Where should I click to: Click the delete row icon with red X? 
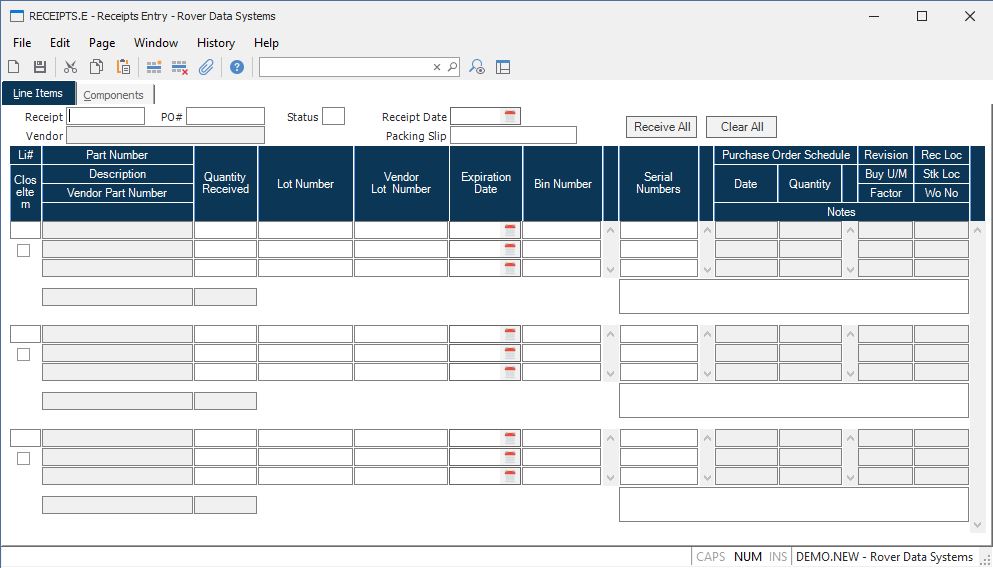180,67
